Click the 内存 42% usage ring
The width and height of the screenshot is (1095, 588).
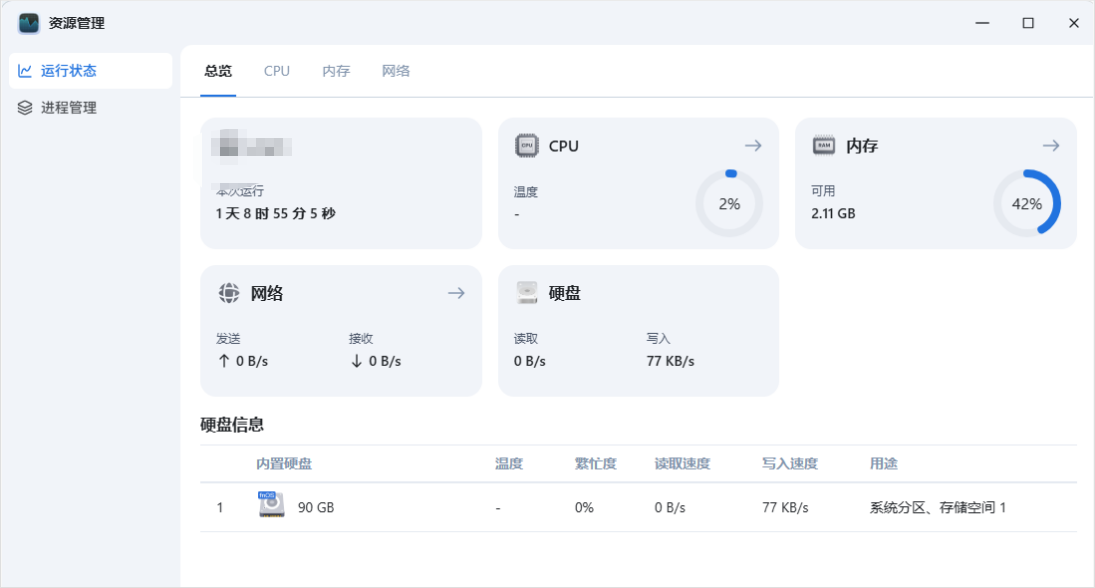pyautogui.click(x=1026, y=204)
